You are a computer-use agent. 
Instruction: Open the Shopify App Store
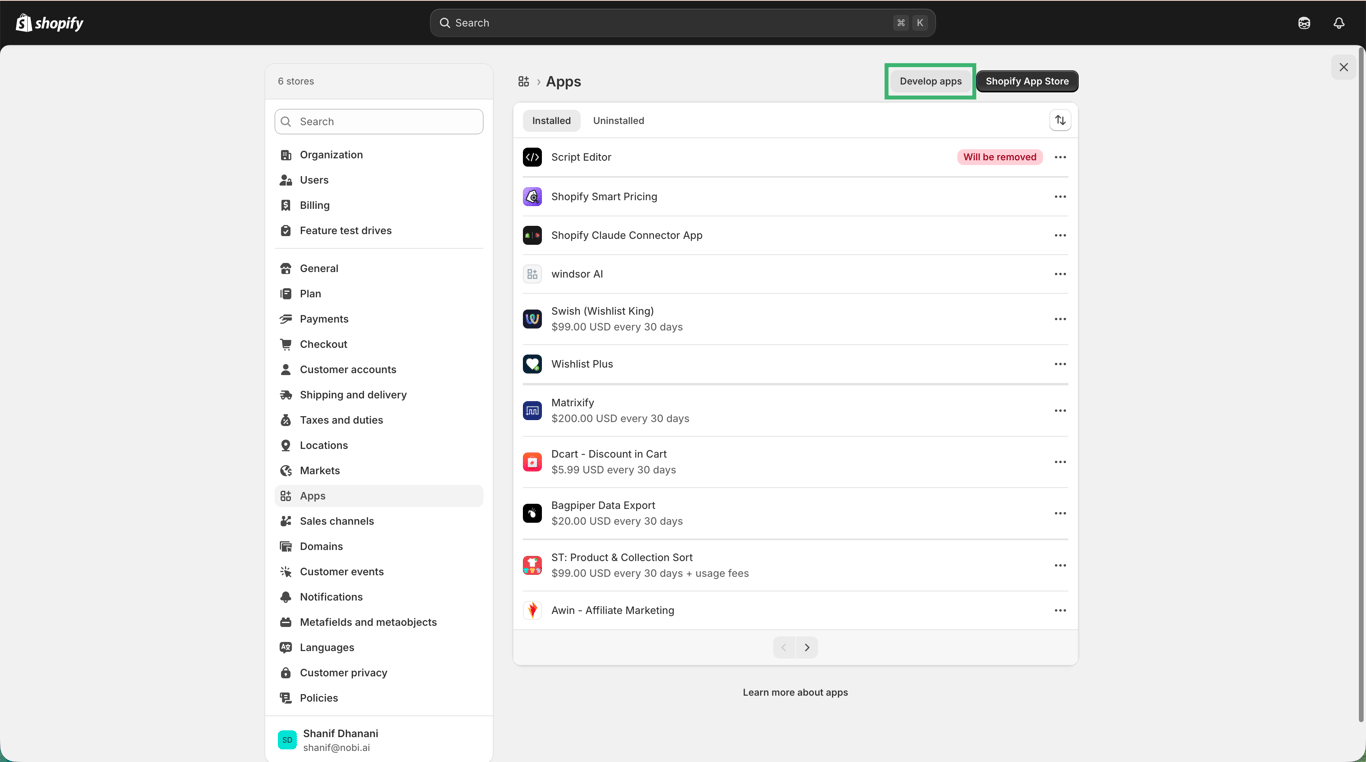click(x=1027, y=81)
